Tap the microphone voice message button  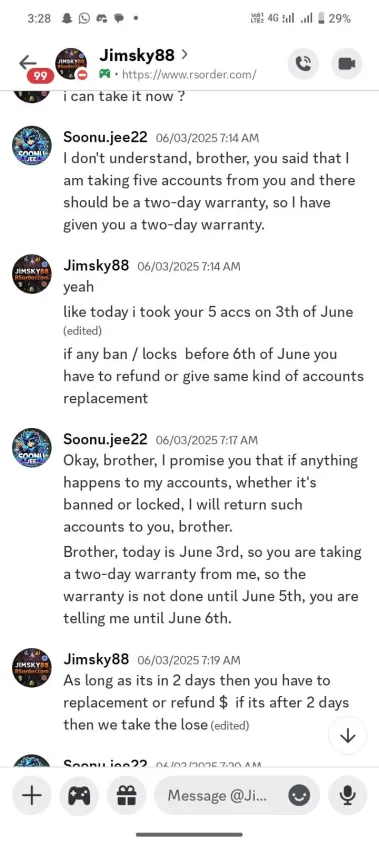tap(348, 795)
